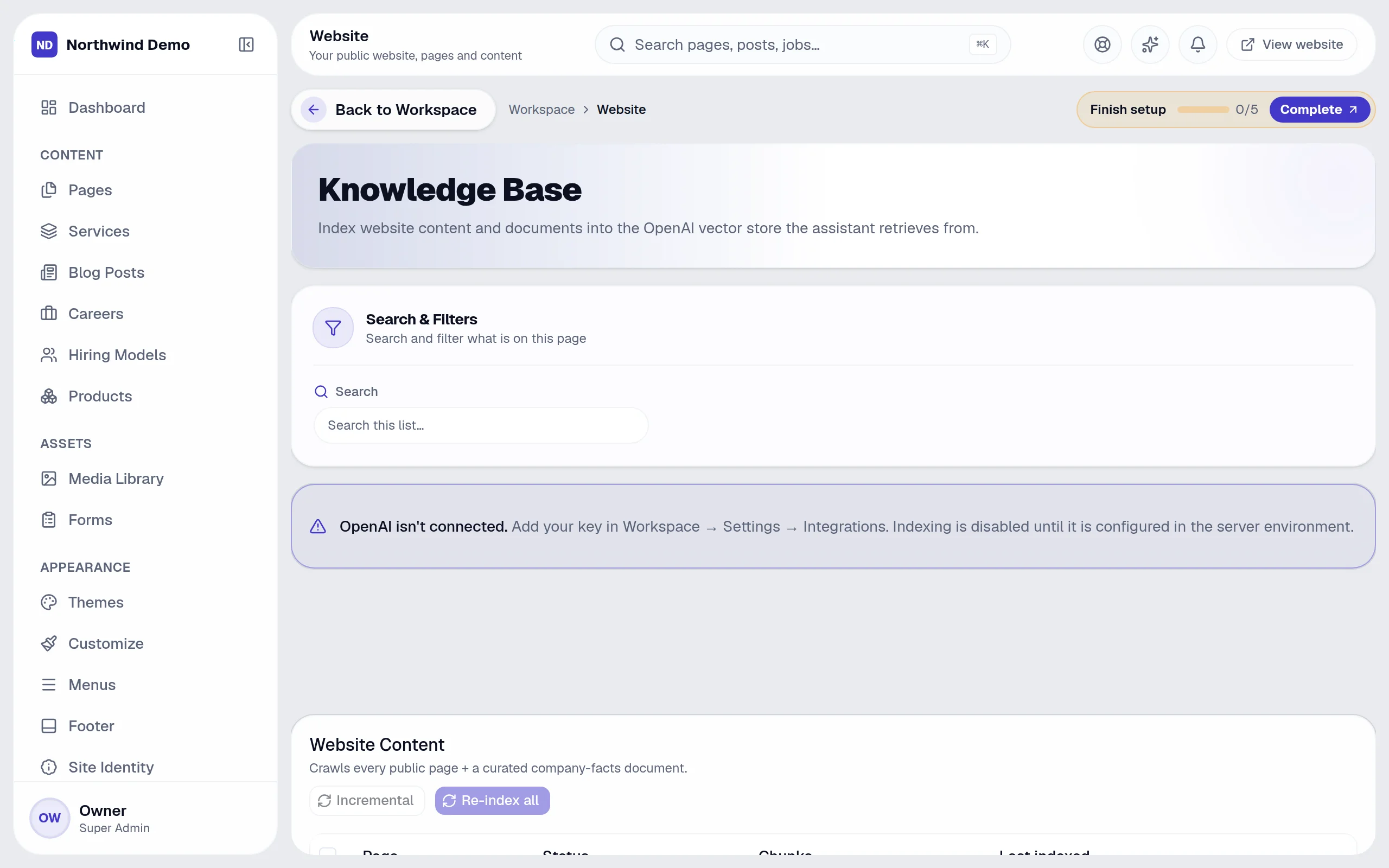
Task: Open the AI sparkles assistant icon
Action: (1150, 44)
